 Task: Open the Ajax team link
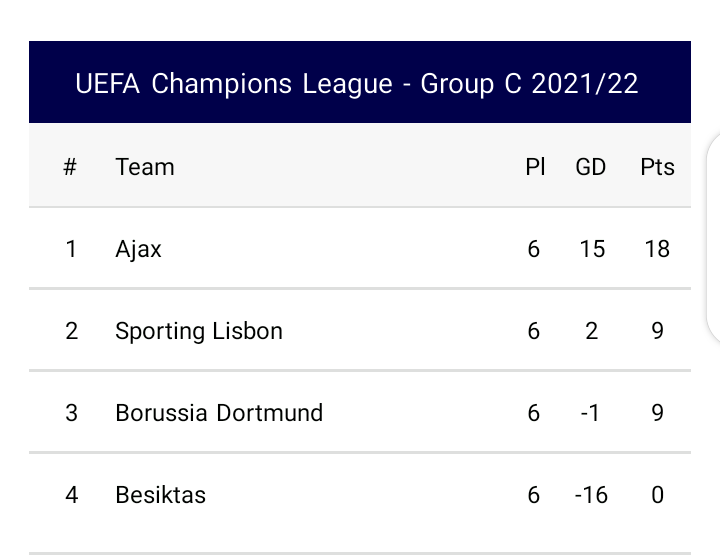pyautogui.click(x=139, y=249)
